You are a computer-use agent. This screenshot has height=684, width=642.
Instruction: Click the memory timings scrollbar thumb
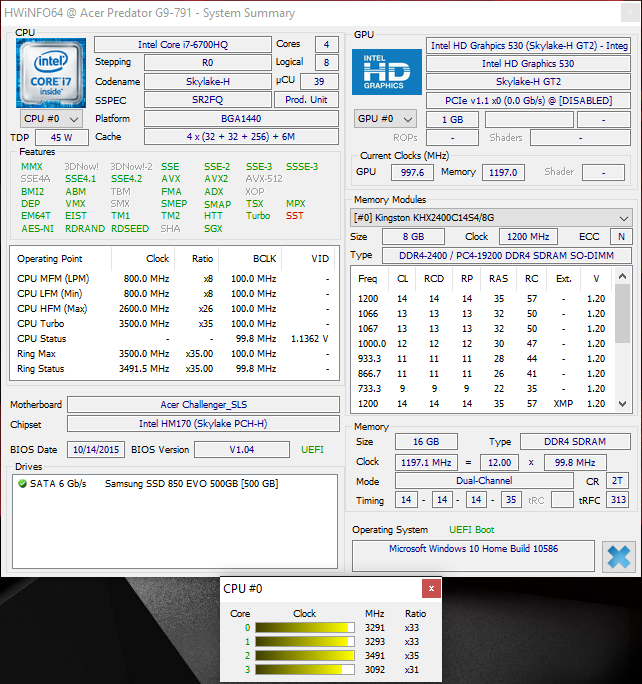coord(623,313)
